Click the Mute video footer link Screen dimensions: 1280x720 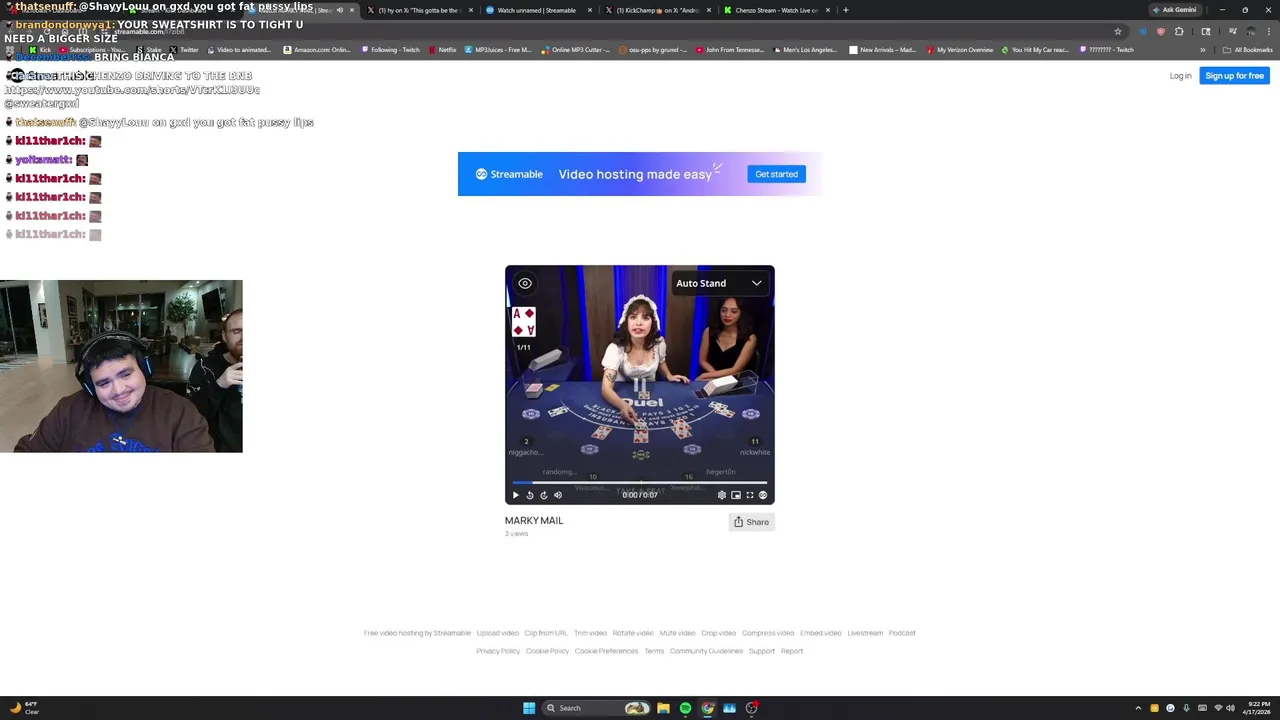tap(677, 633)
